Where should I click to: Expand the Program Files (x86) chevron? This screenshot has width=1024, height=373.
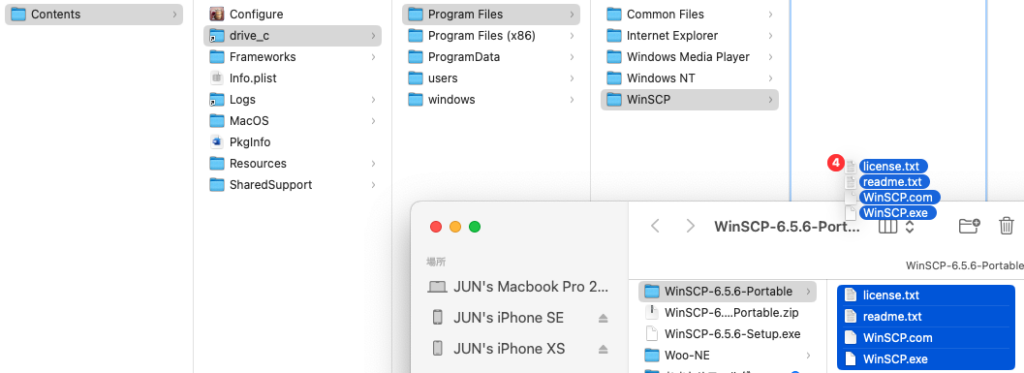click(x=571, y=36)
